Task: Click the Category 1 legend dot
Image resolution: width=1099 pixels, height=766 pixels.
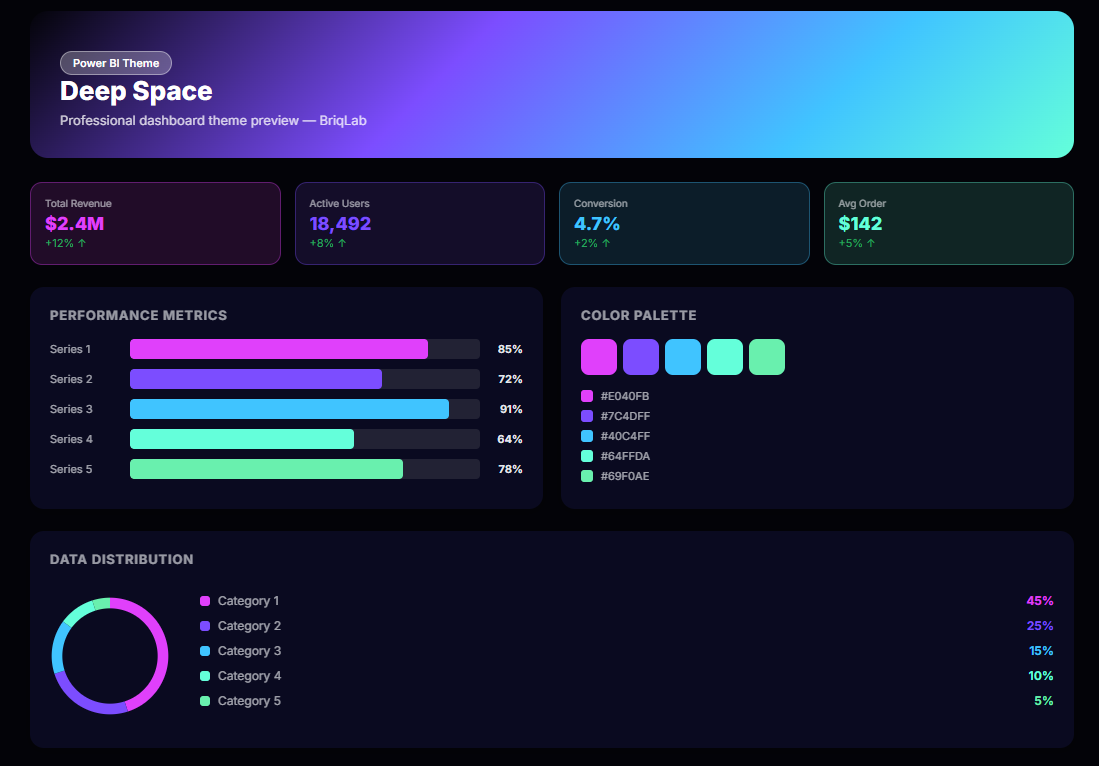Action: tap(205, 601)
